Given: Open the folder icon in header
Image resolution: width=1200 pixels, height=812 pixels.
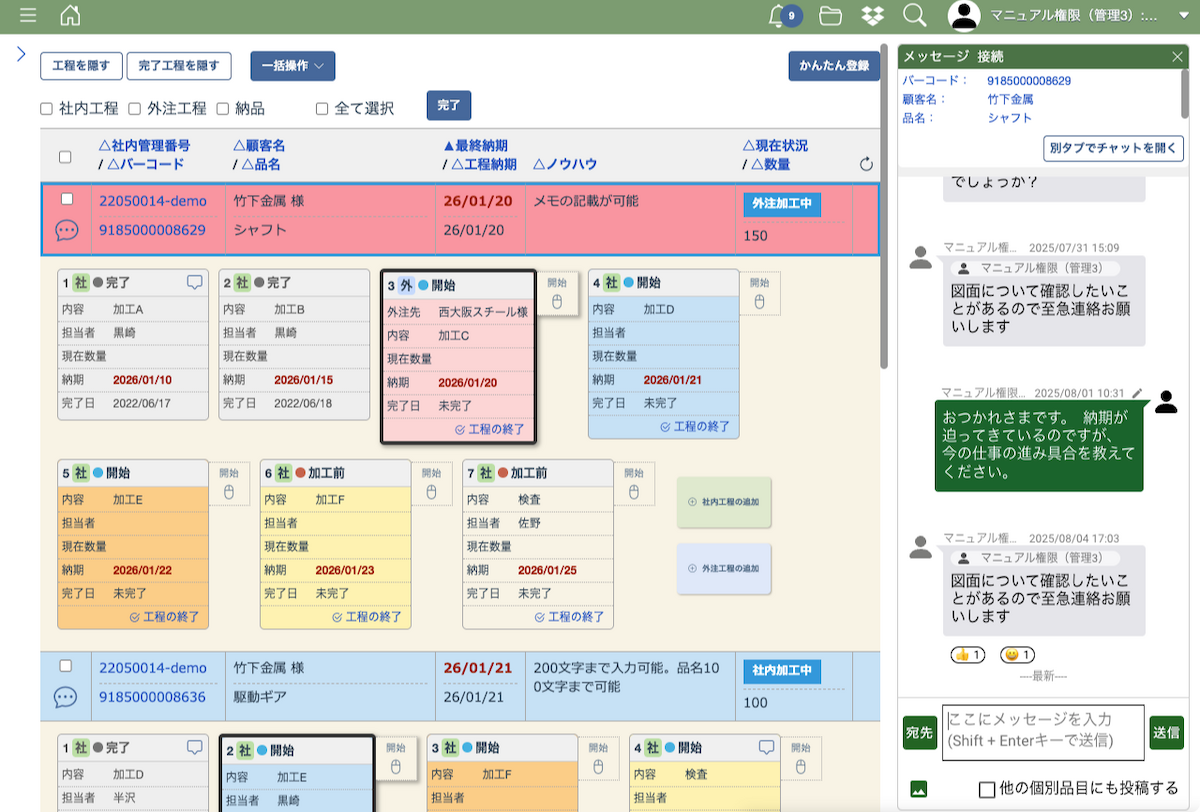Looking at the screenshot, I should (830, 15).
